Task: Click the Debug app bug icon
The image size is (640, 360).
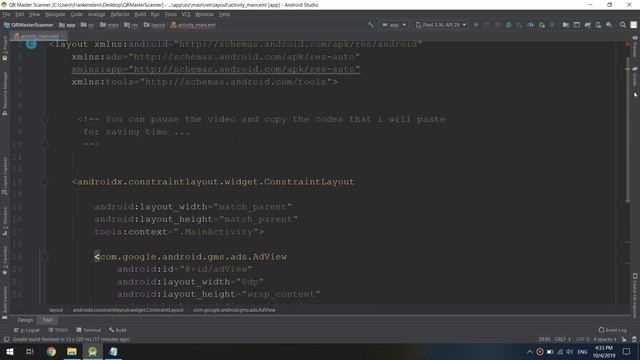Action: pyautogui.click(x=509, y=25)
